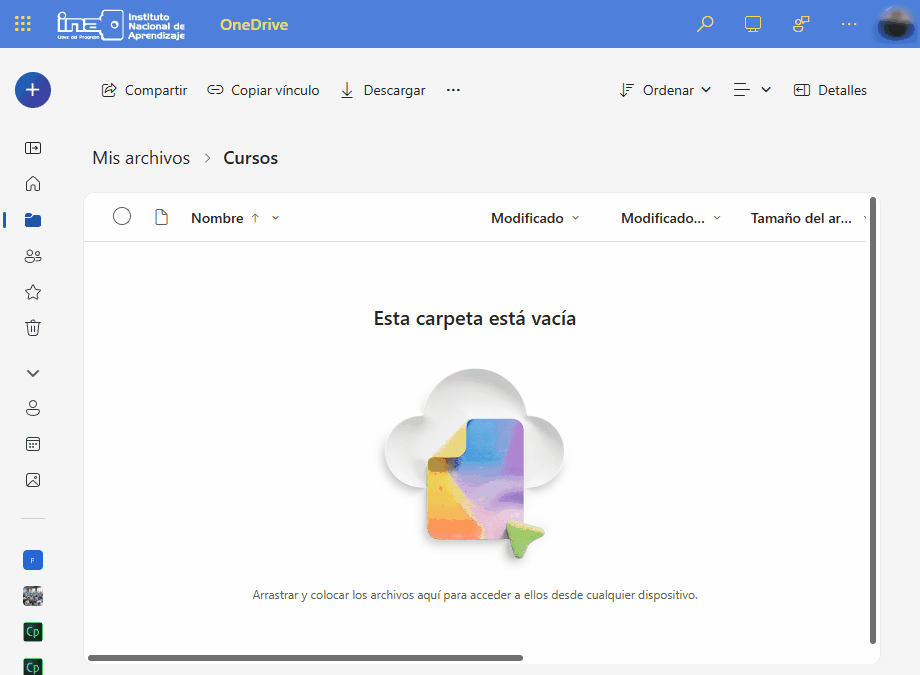Sort by the Modificado column header
This screenshot has width=920, height=675.
tap(527, 218)
